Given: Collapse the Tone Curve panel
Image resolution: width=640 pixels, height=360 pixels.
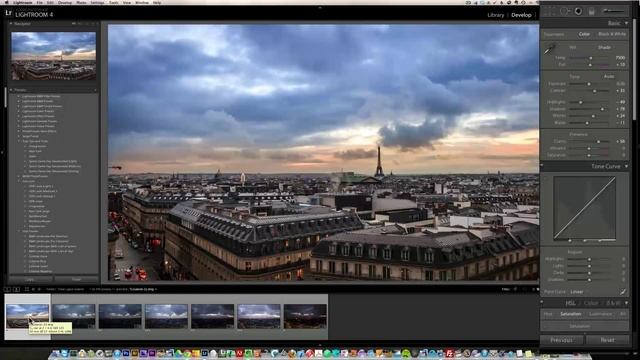Looking at the screenshot, I should click(627, 167).
